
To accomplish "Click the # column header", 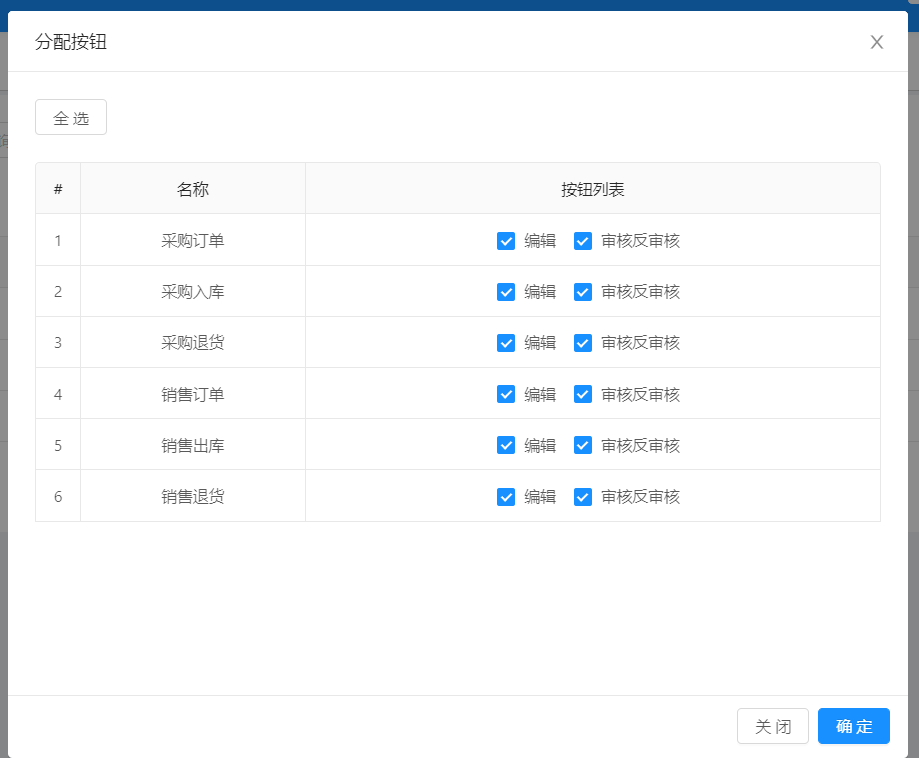I will coord(58,189).
